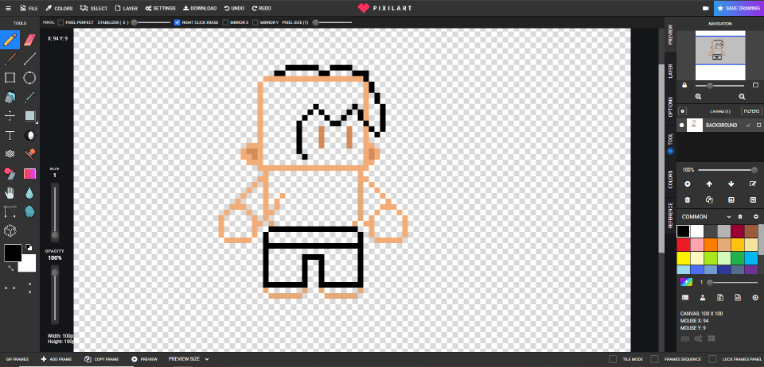Toggle Frames Sequence checkbox
The width and height of the screenshot is (764, 367).
(x=655, y=359)
